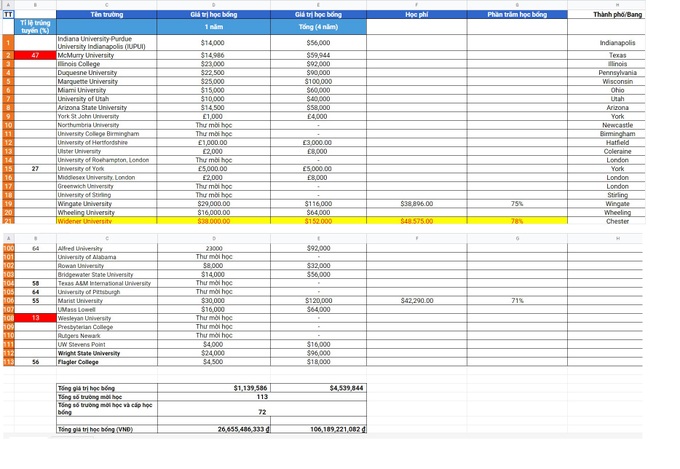Click the "Học phí" column header cell
The width and height of the screenshot is (680, 469).
pyautogui.click(x=417, y=14)
